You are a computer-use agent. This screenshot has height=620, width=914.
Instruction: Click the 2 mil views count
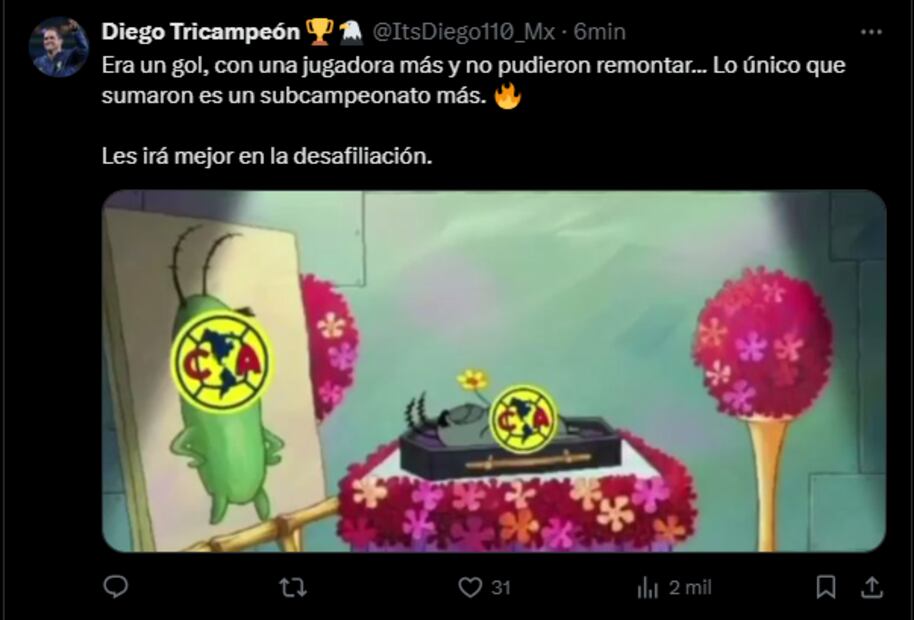pyautogui.click(x=690, y=587)
